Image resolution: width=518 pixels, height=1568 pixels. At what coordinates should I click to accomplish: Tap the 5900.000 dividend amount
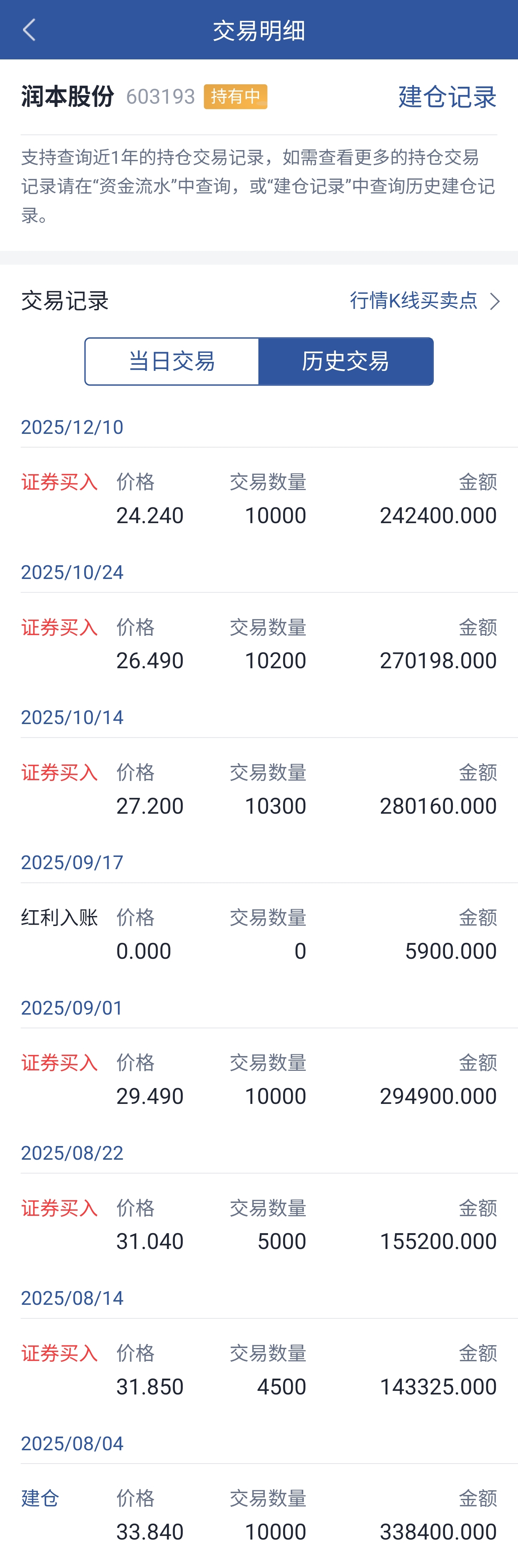450,951
